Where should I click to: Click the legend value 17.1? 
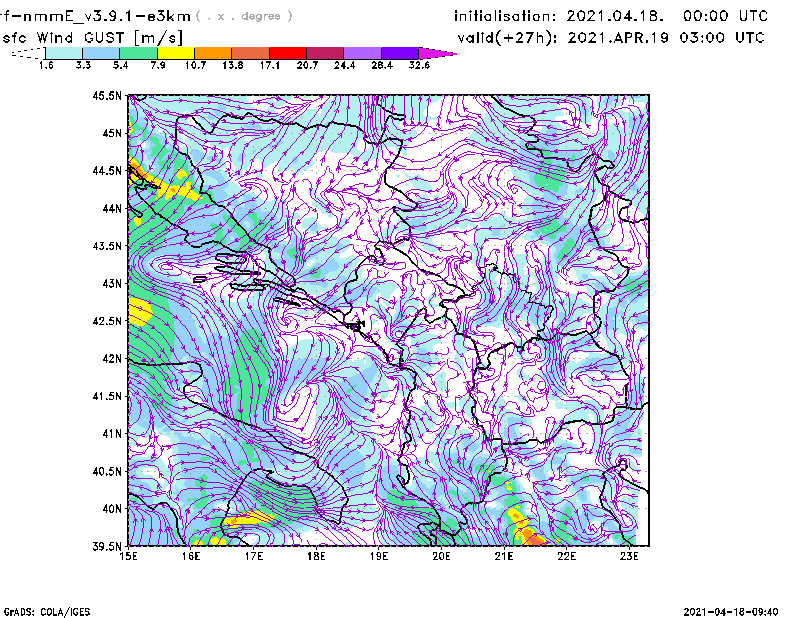pos(270,65)
